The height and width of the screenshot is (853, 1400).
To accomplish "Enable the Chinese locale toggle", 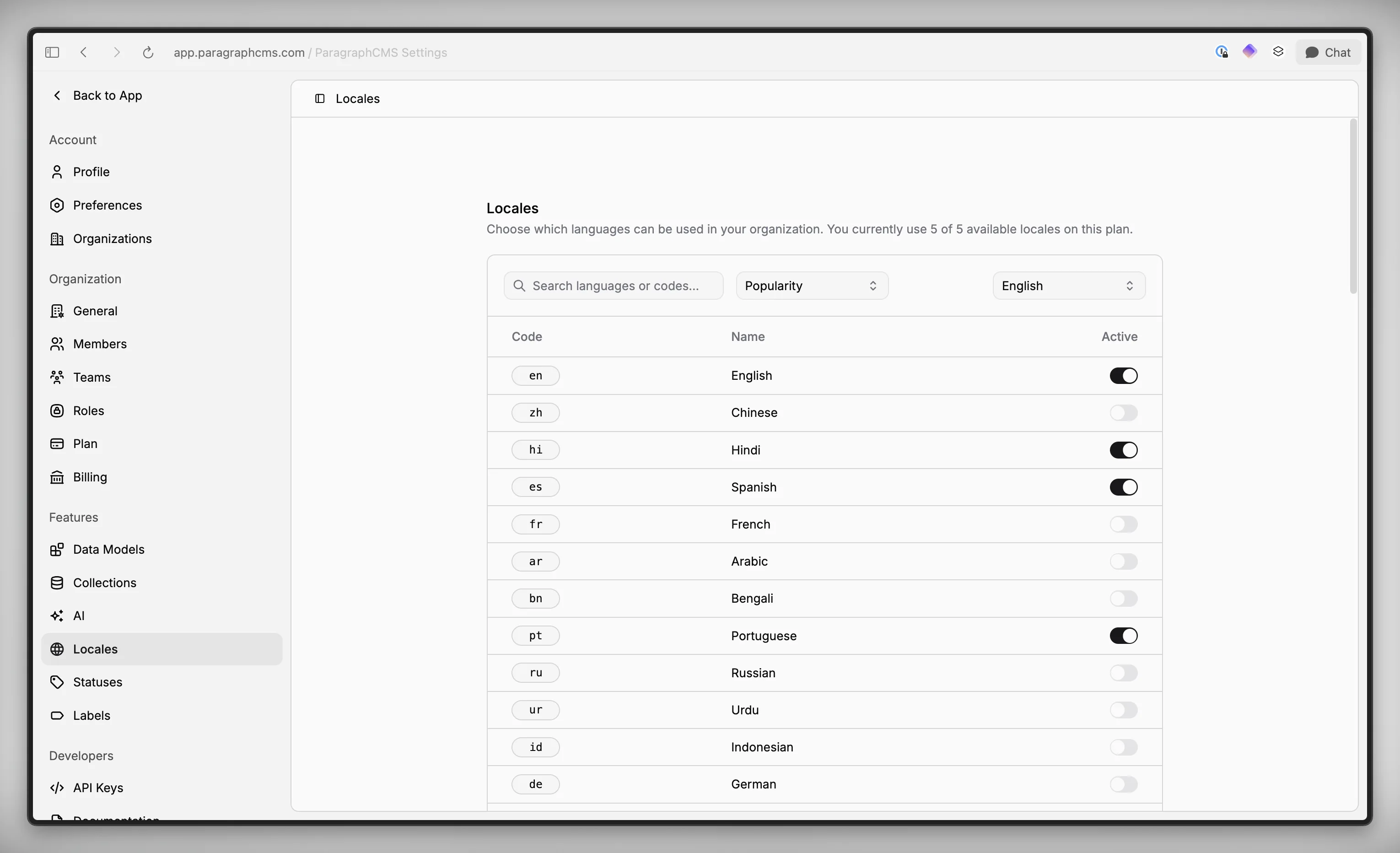I will 1123,413.
